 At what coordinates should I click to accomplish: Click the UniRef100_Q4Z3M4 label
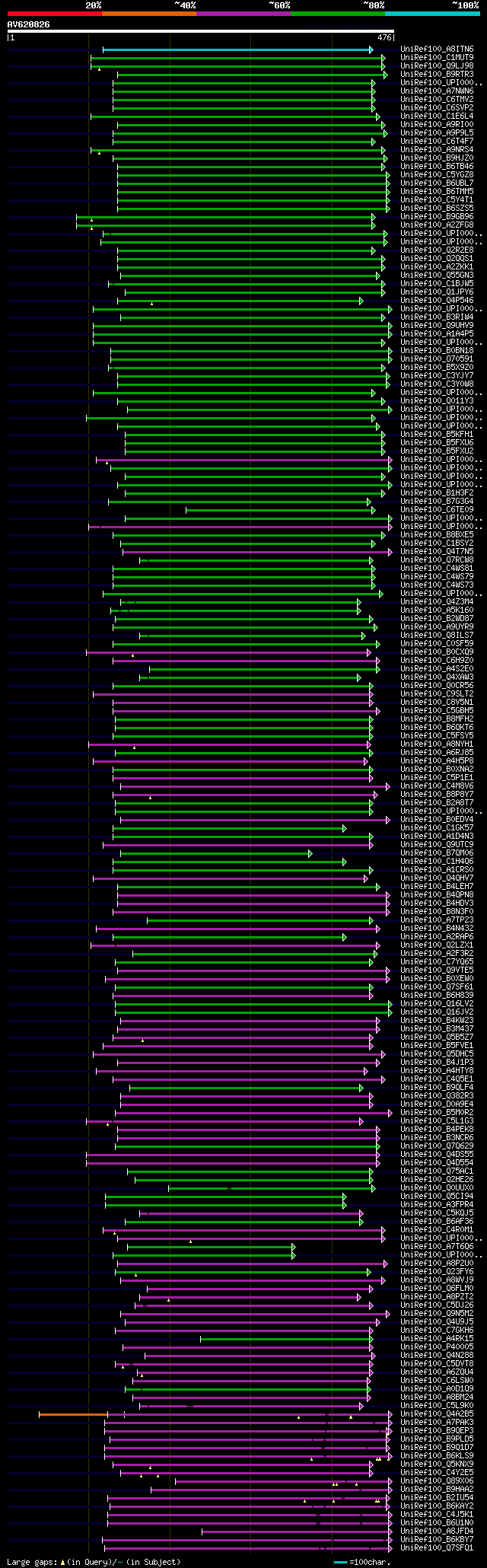pos(437,602)
